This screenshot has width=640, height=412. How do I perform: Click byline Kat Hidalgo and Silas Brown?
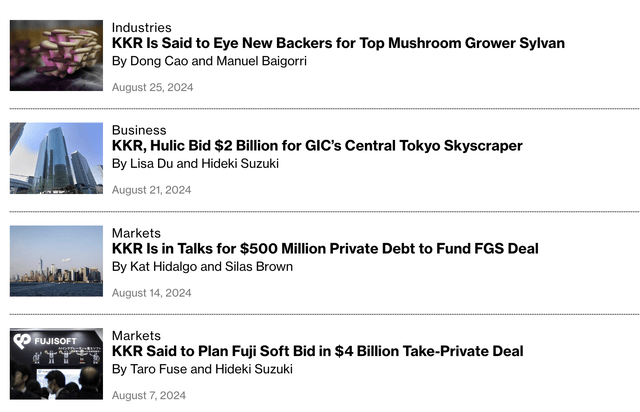click(202, 267)
